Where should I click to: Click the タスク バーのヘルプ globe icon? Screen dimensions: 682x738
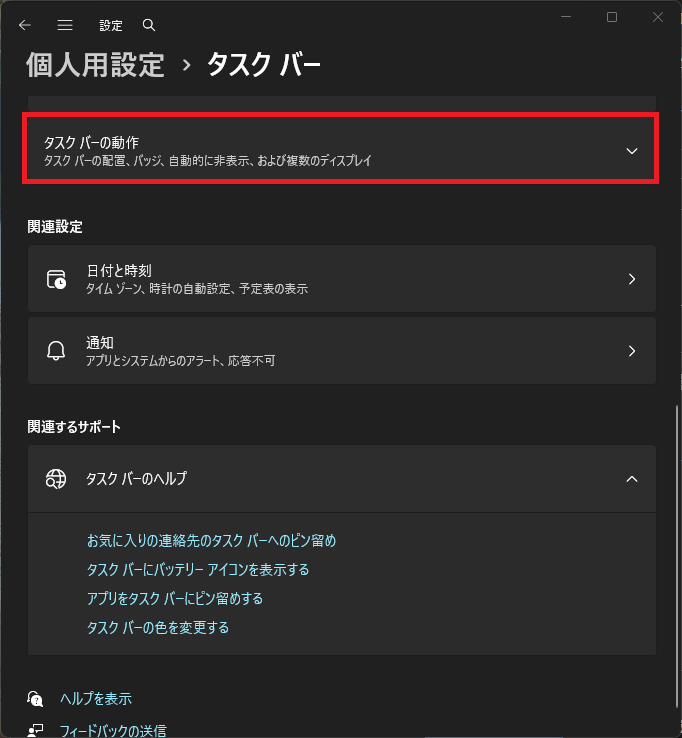56,479
